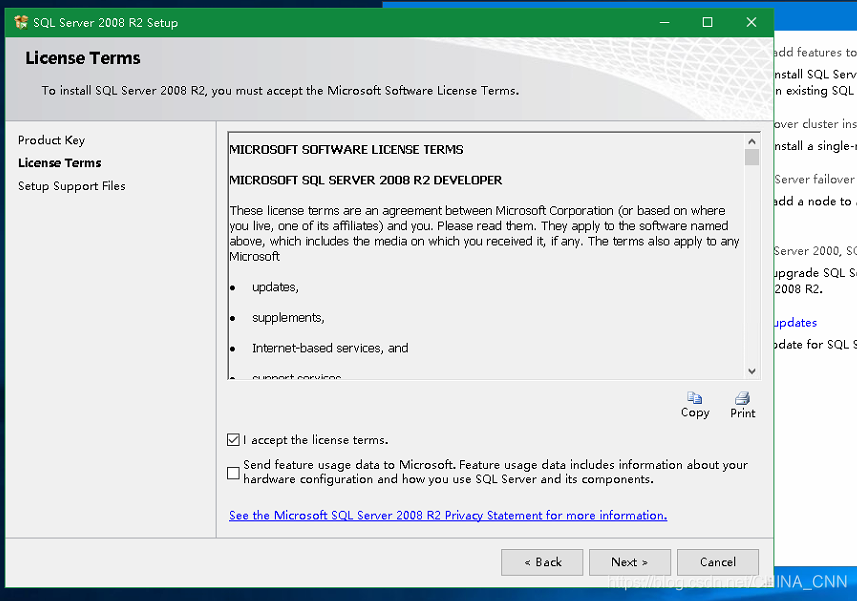Proceed with the Next button
Image resolution: width=857 pixels, height=601 pixels.
(x=630, y=562)
